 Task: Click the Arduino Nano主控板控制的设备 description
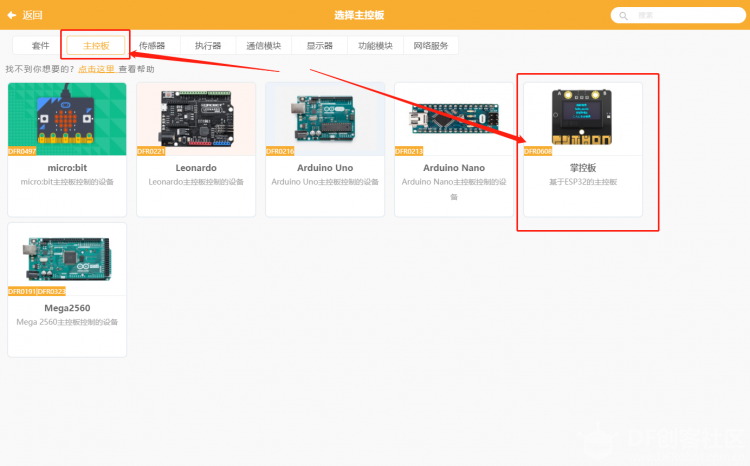tap(454, 189)
